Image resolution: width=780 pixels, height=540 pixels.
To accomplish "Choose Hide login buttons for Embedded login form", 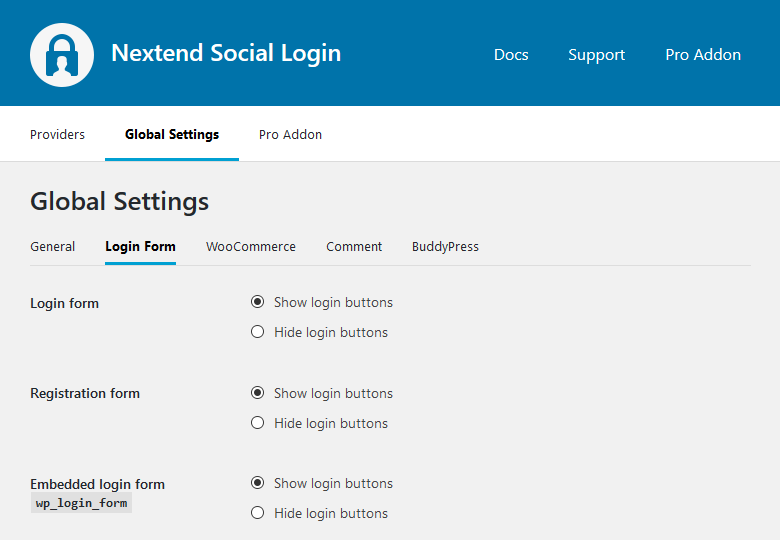I will point(258,513).
